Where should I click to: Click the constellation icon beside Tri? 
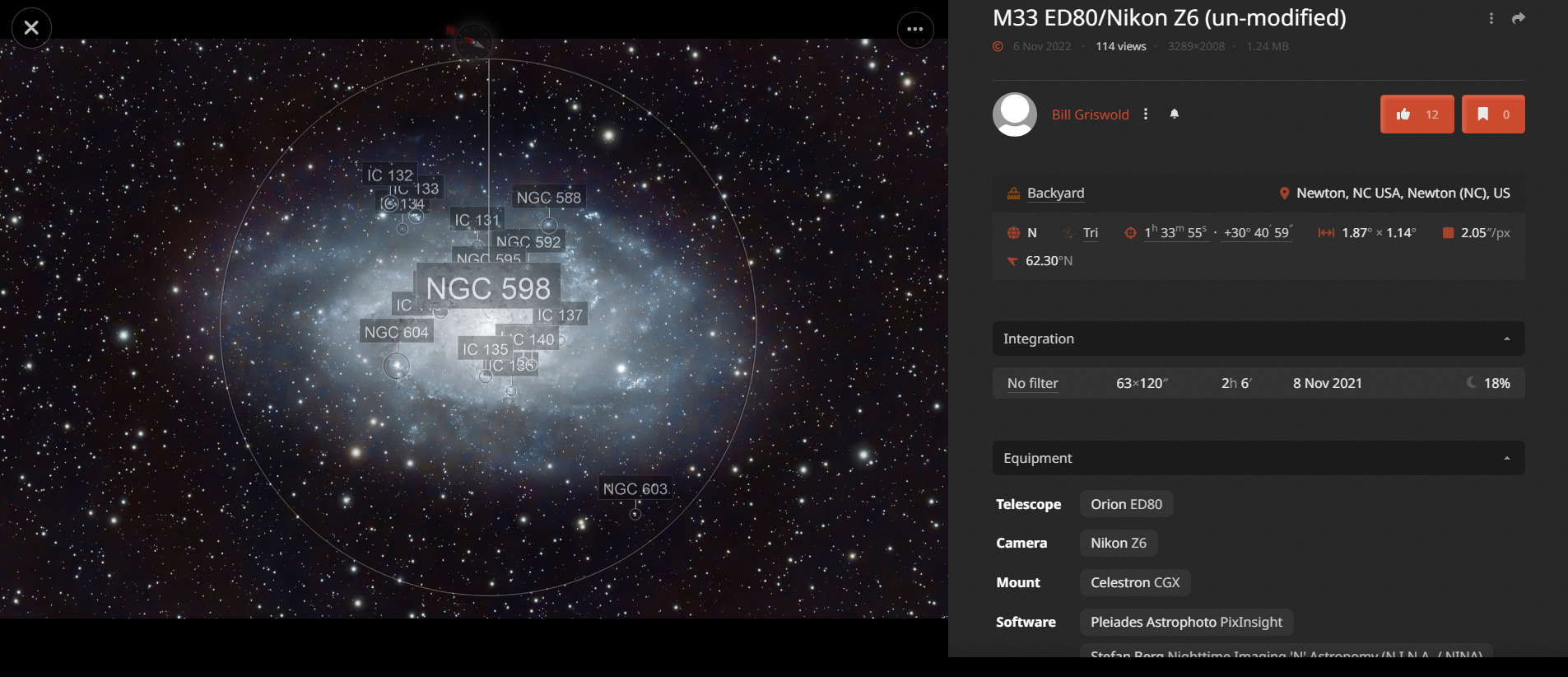1069,233
